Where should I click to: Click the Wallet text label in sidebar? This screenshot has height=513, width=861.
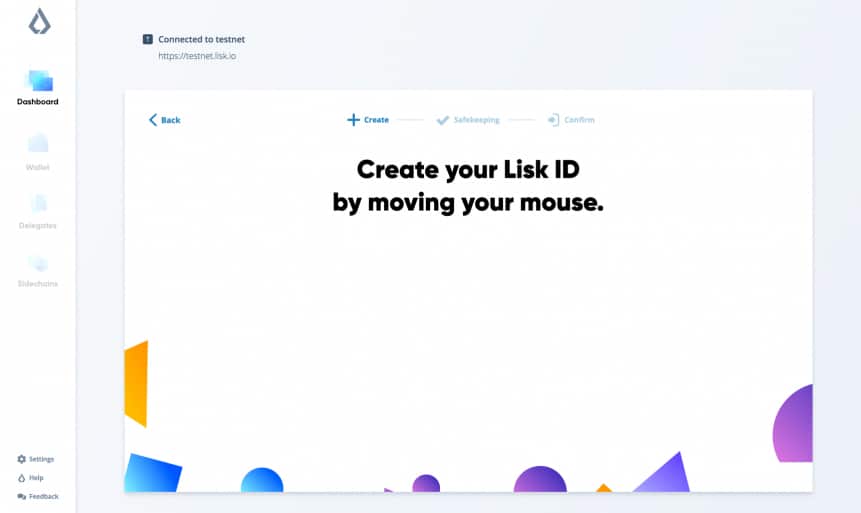[x=37, y=167]
